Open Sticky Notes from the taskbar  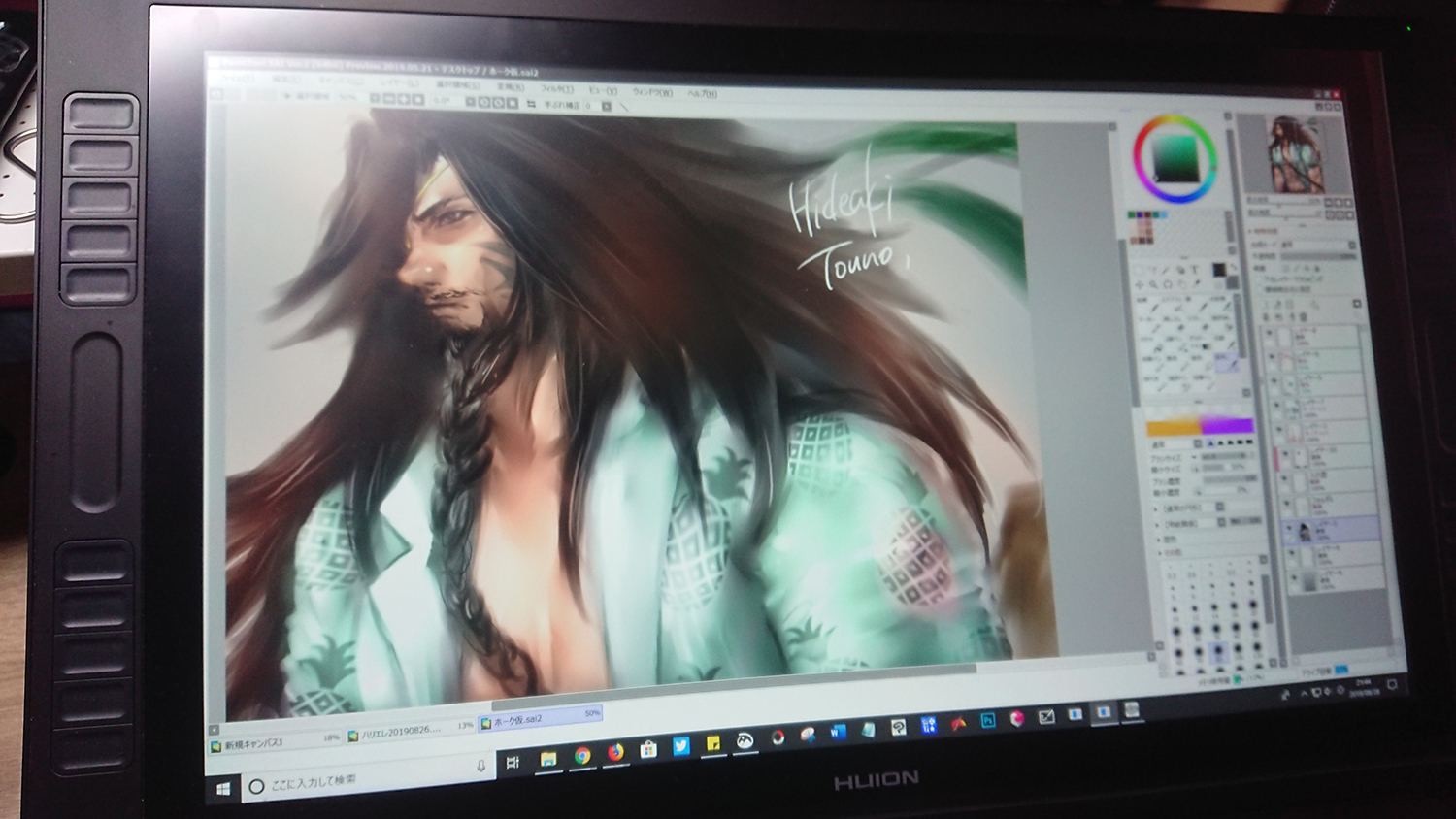coord(713,743)
